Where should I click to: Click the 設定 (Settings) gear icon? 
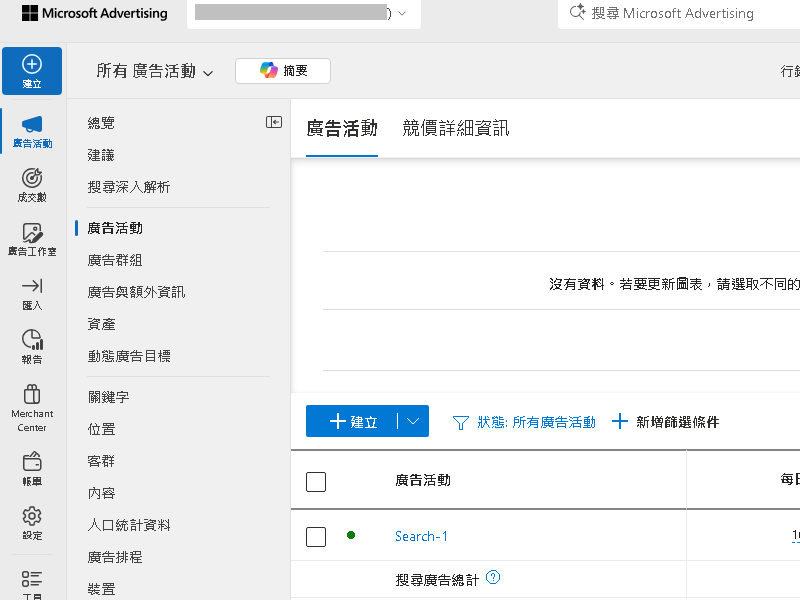pos(32,515)
